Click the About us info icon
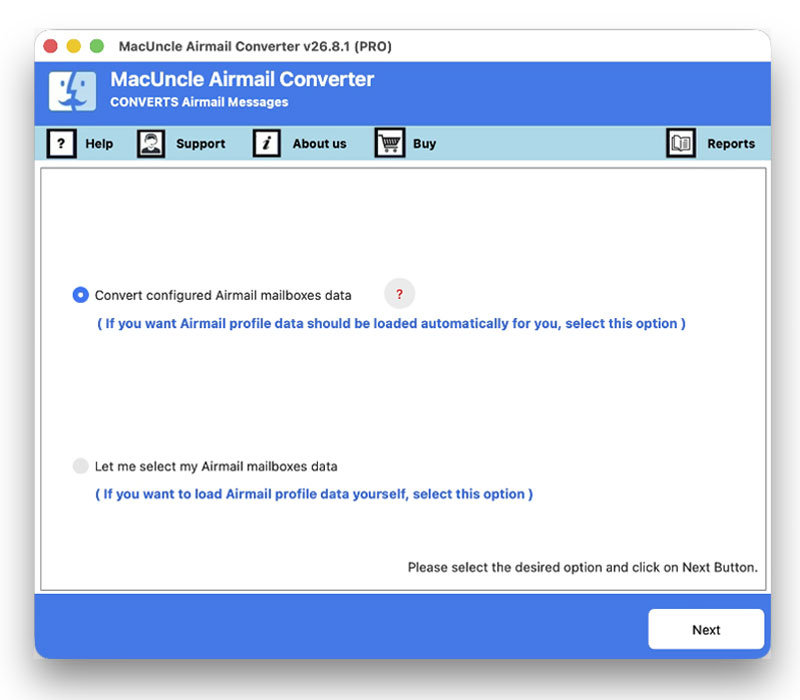 pos(266,143)
